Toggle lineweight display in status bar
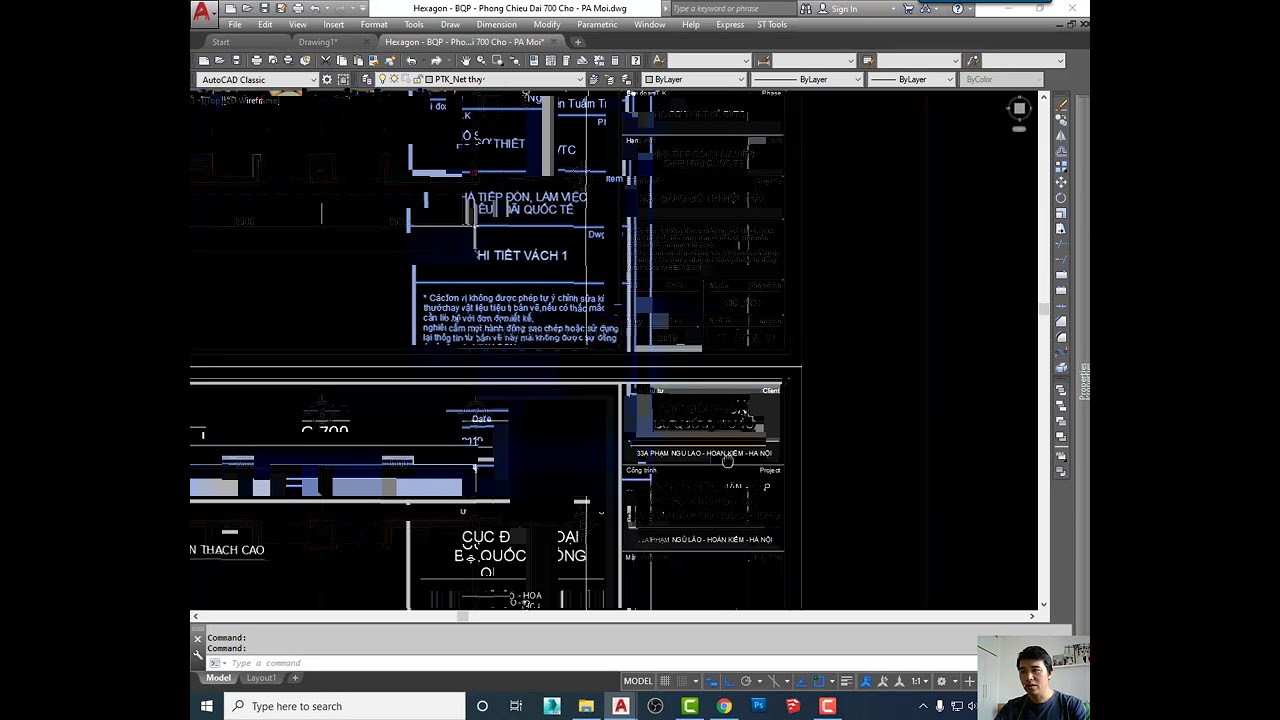This screenshot has height=720, width=1280. pyautogui.click(x=846, y=681)
